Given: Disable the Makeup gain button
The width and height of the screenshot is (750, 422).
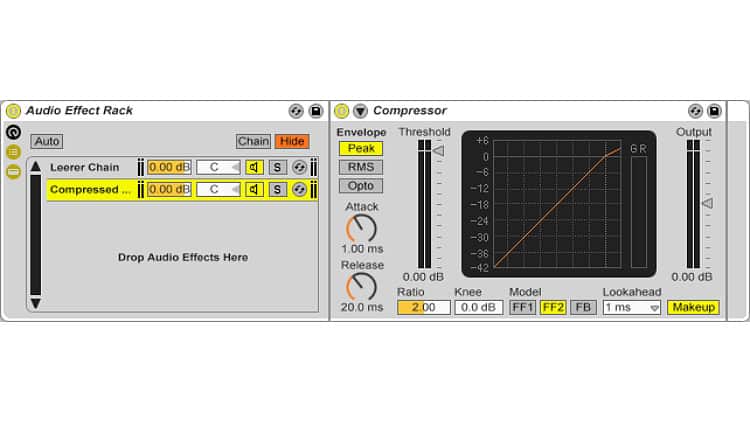Looking at the screenshot, I should tap(693, 307).
